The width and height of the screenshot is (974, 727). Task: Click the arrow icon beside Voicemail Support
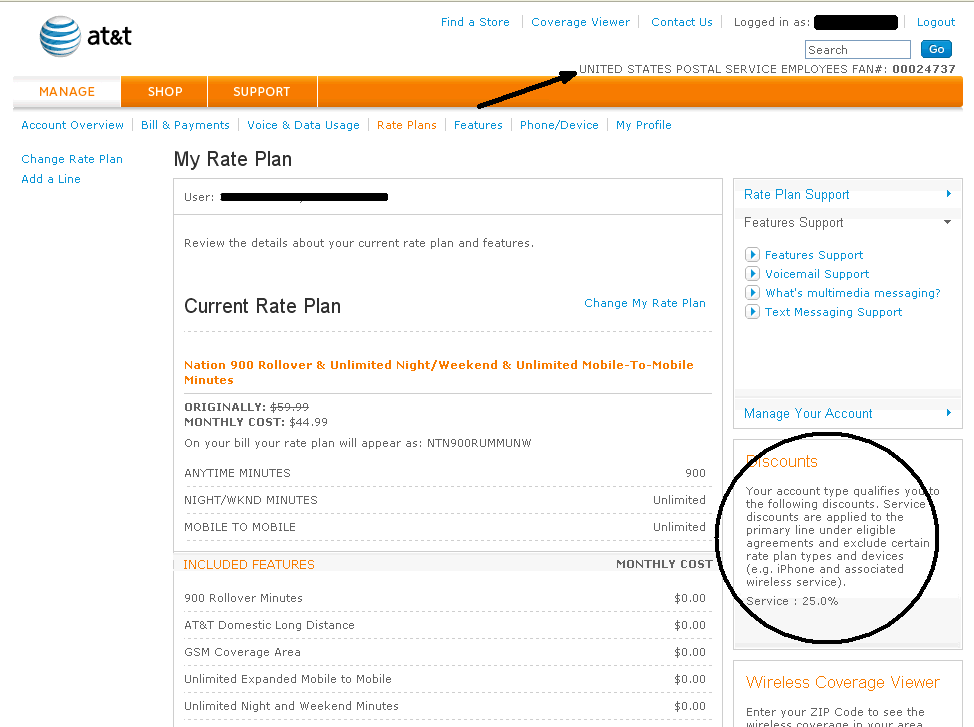point(752,274)
